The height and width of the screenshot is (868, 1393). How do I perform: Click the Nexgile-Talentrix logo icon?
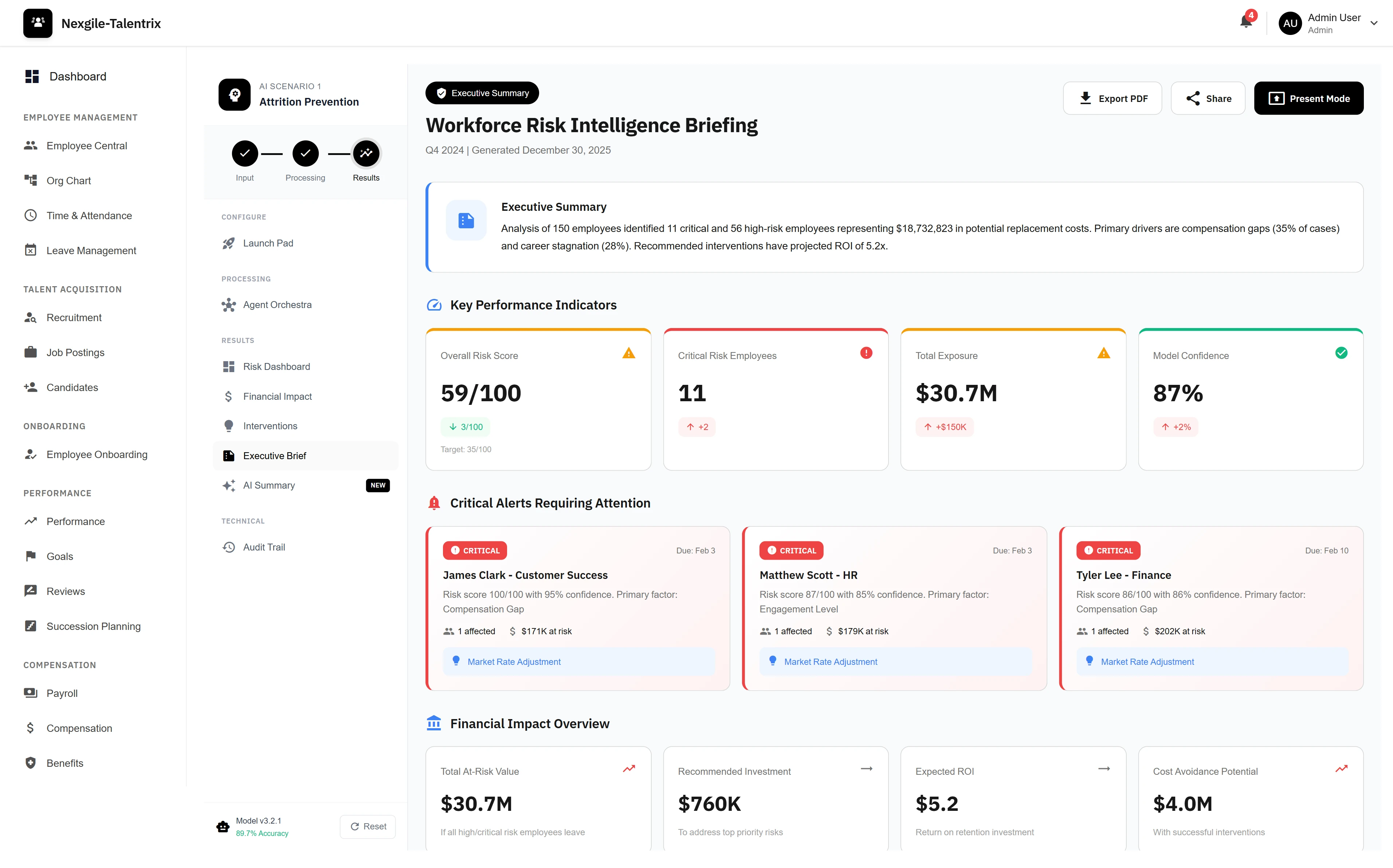tap(38, 24)
